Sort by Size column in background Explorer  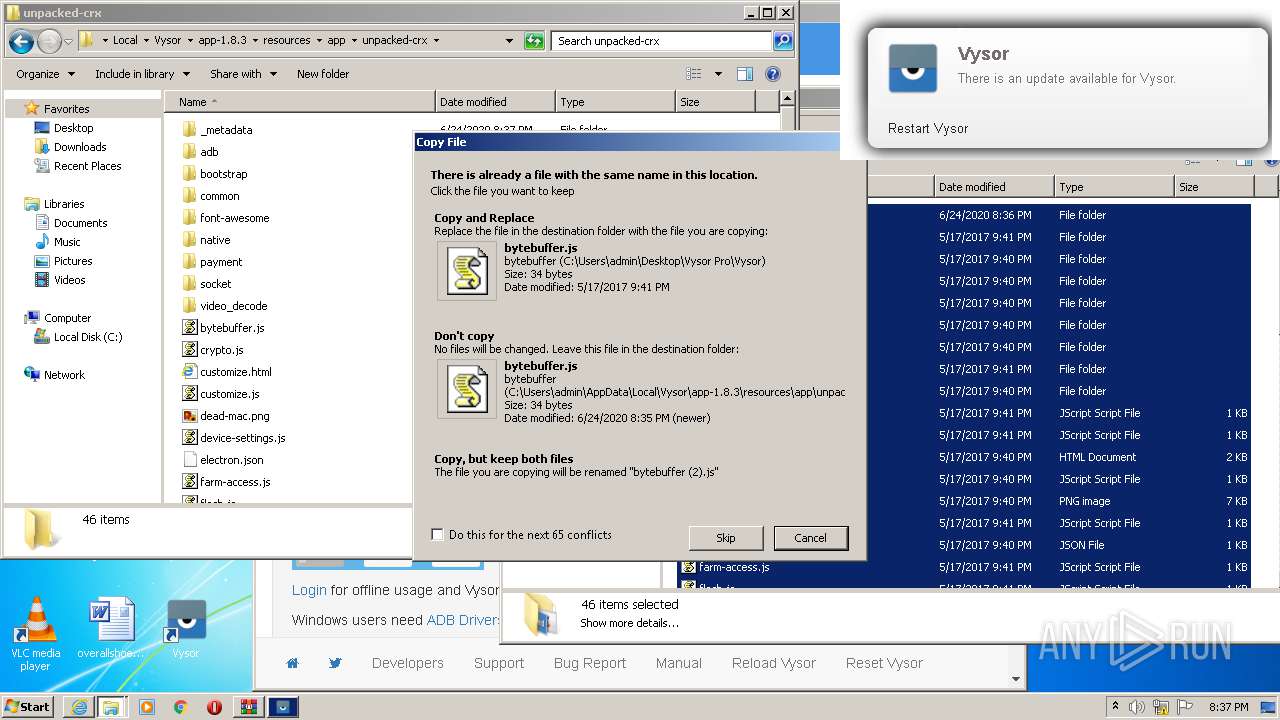1213,187
